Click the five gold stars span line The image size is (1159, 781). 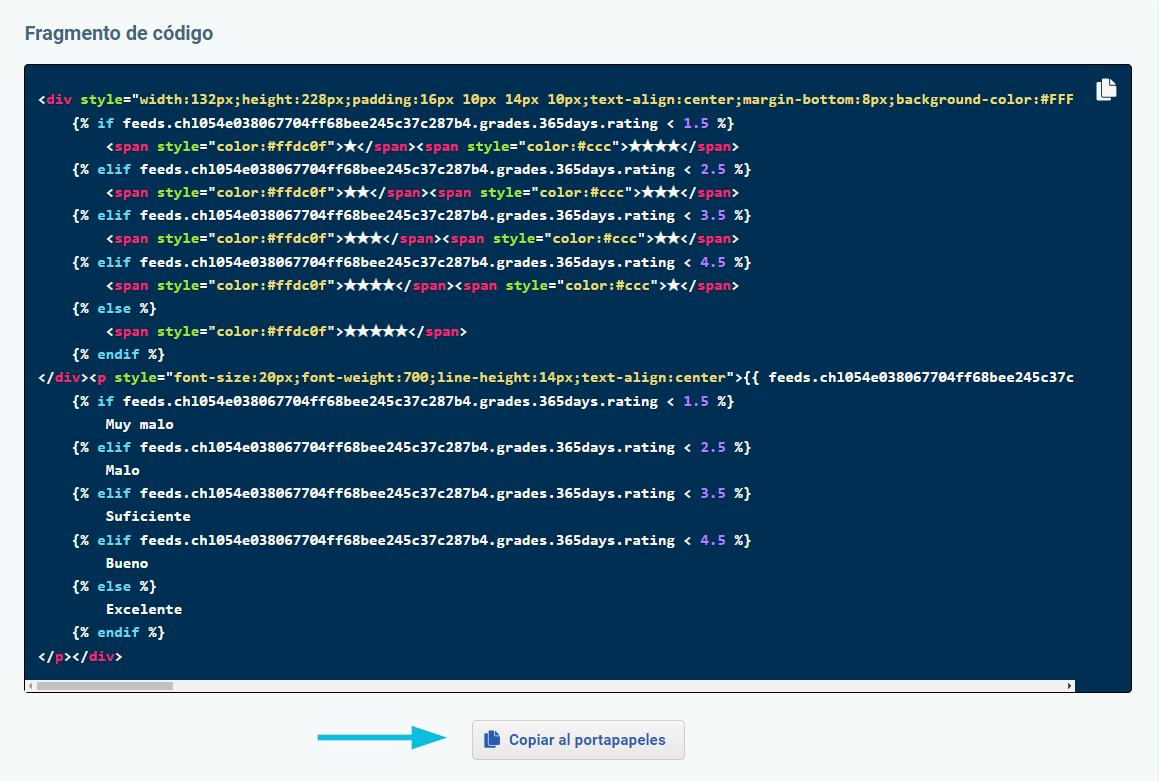click(286, 331)
